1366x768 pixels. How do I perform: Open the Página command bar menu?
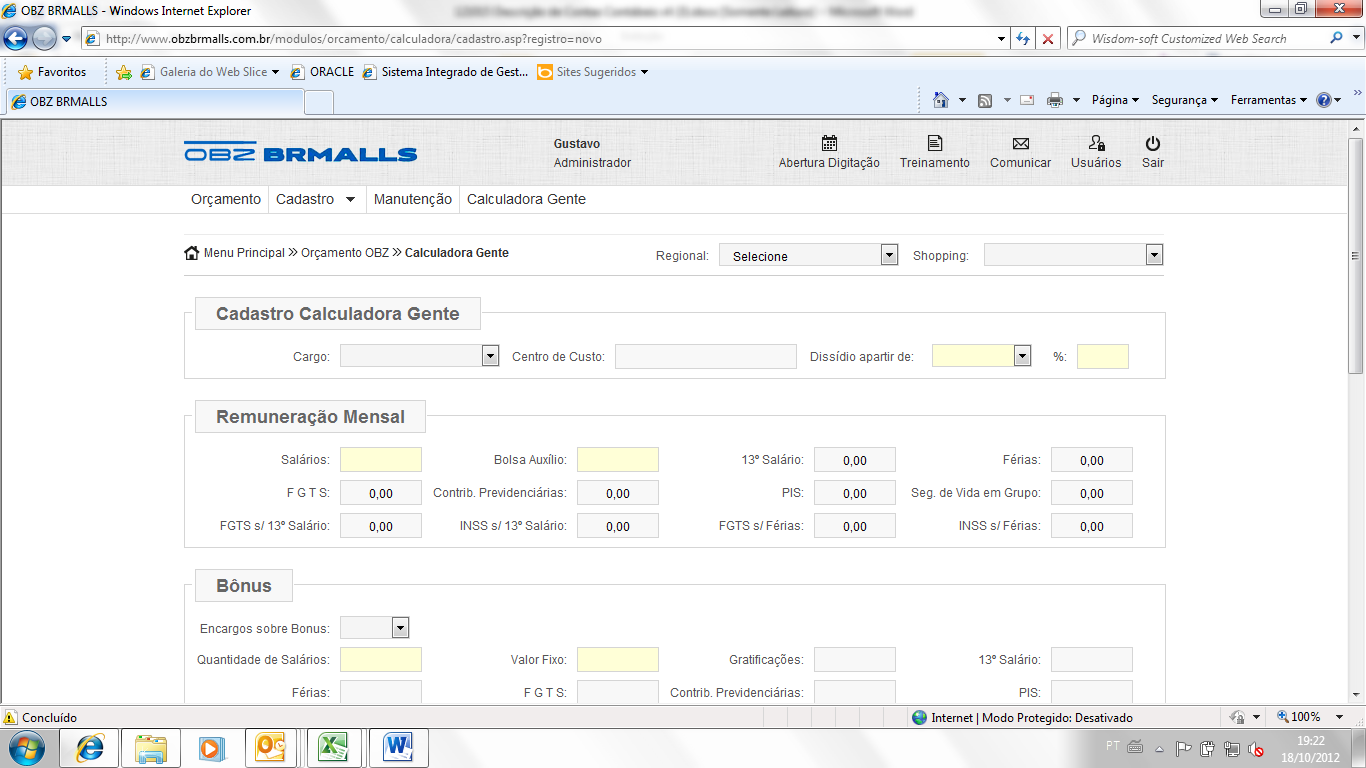click(1115, 100)
